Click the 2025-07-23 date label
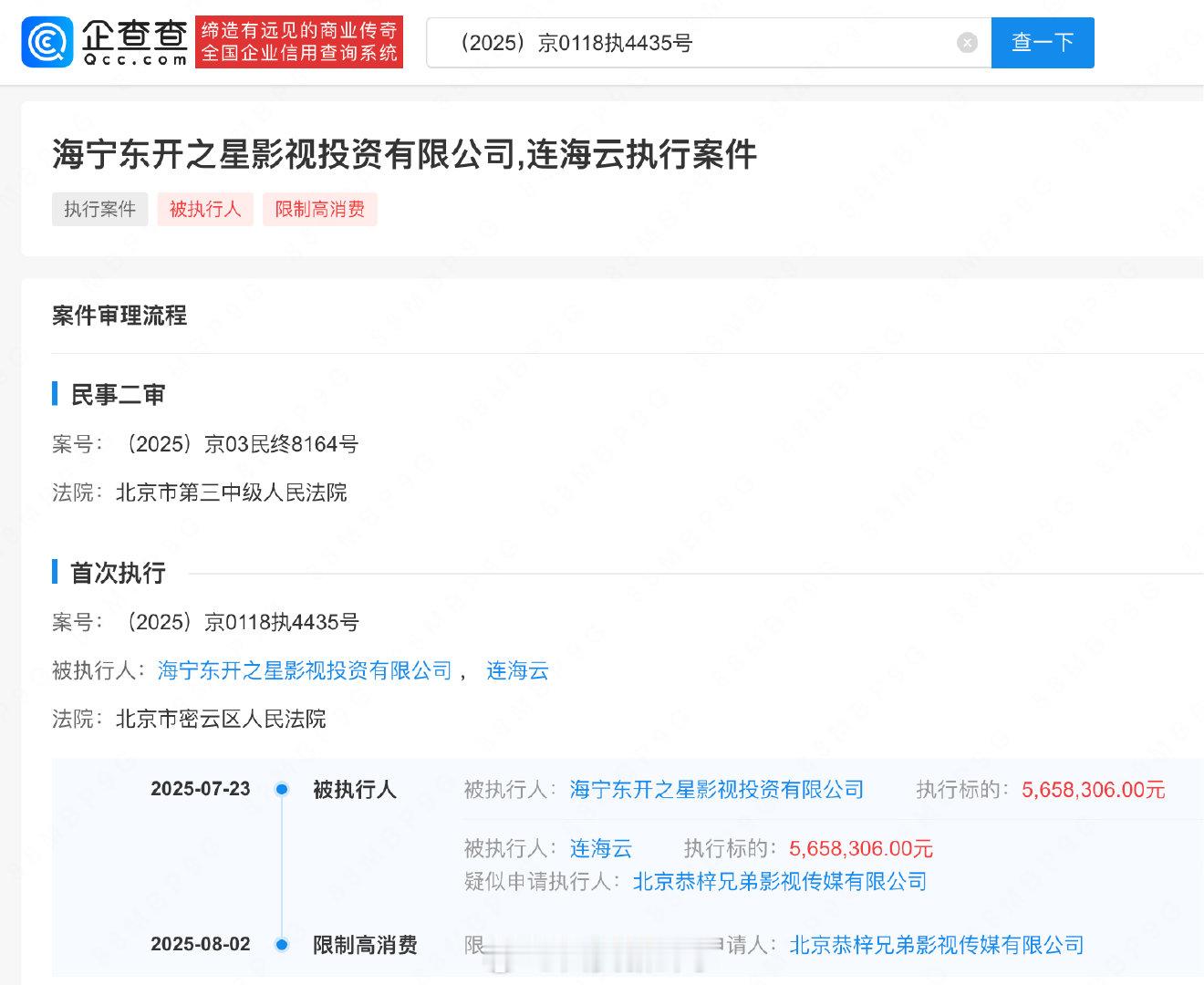Image resolution: width=1204 pixels, height=985 pixels. click(201, 789)
